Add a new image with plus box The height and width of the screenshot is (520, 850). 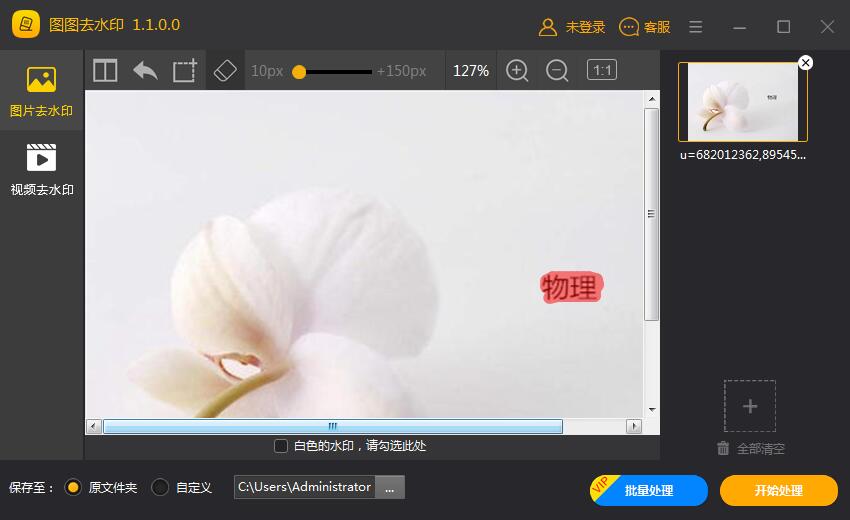tap(750, 406)
